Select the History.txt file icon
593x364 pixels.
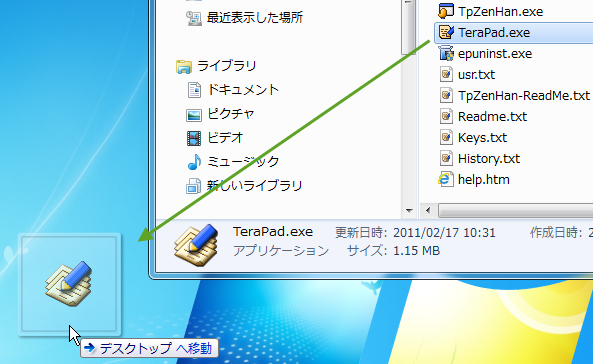point(446,158)
